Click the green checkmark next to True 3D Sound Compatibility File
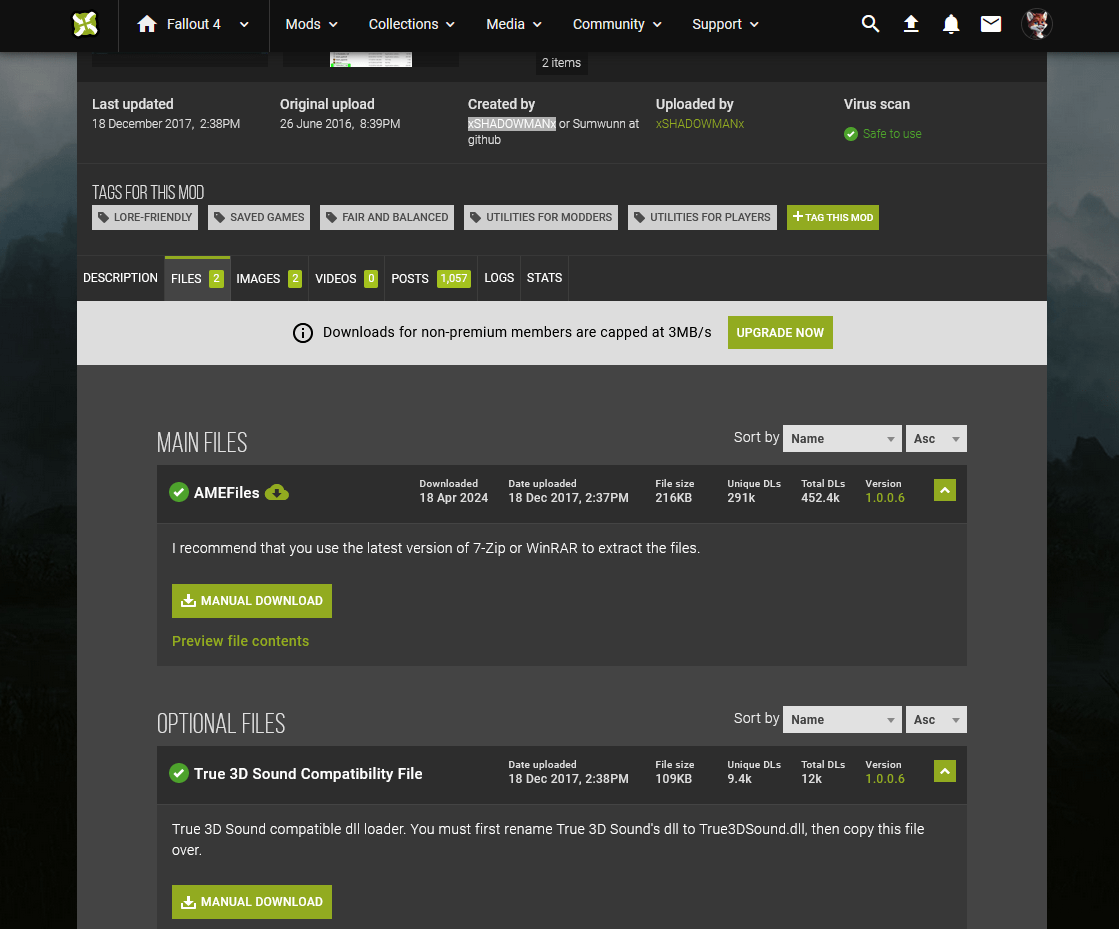1119x929 pixels. tap(178, 773)
